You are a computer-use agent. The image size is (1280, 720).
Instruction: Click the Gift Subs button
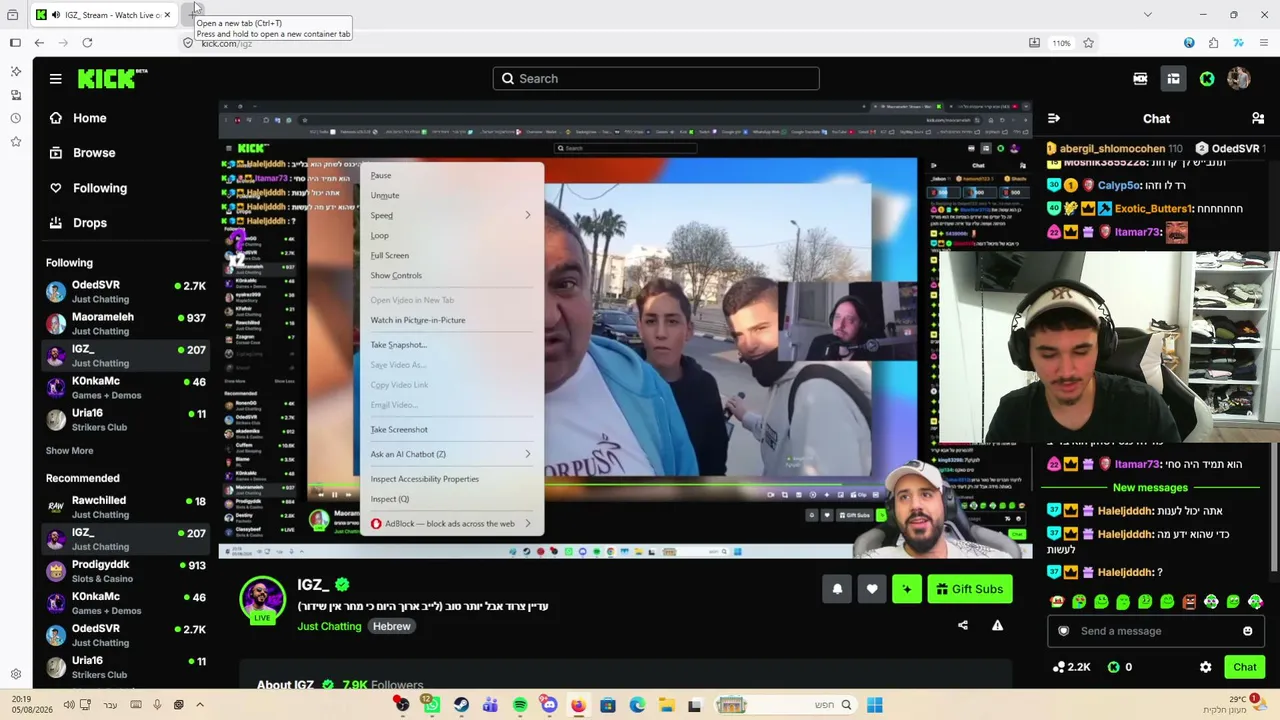pyautogui.click(x=970, y=589)
